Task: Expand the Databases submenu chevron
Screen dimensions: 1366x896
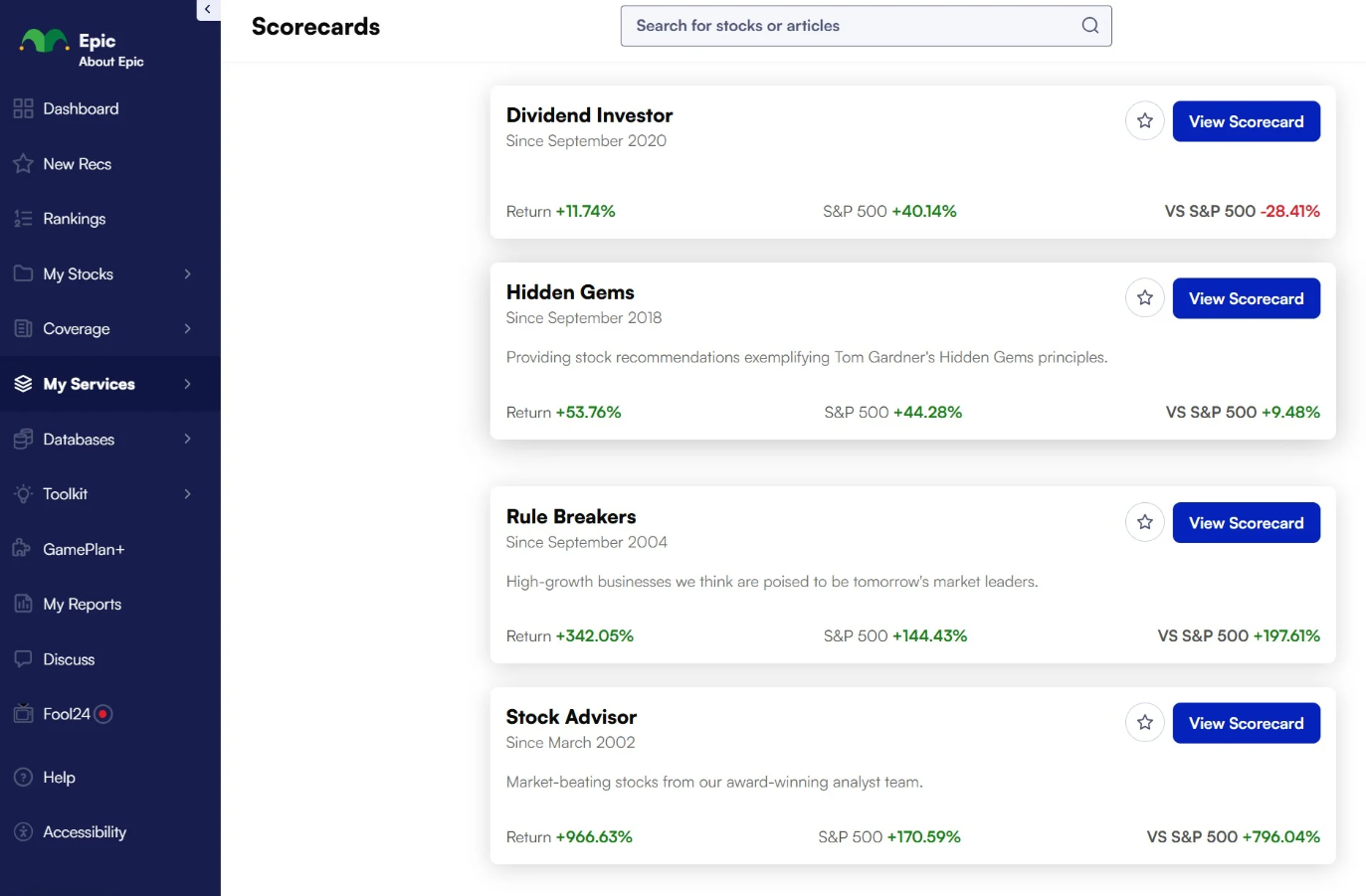Action: coord(187,440)
